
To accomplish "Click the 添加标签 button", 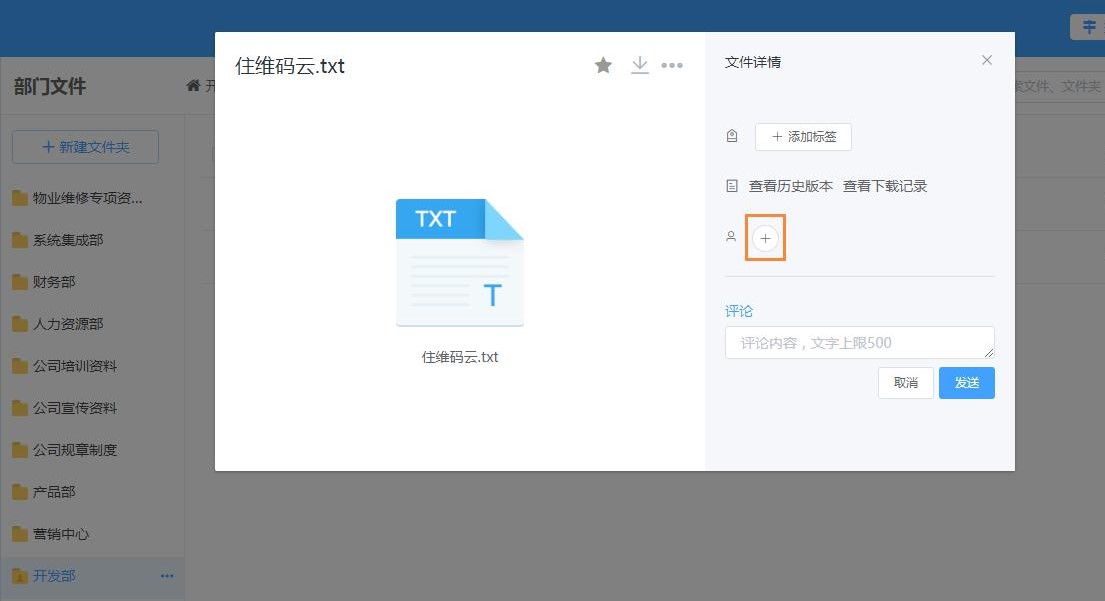I will click(803, 137).
